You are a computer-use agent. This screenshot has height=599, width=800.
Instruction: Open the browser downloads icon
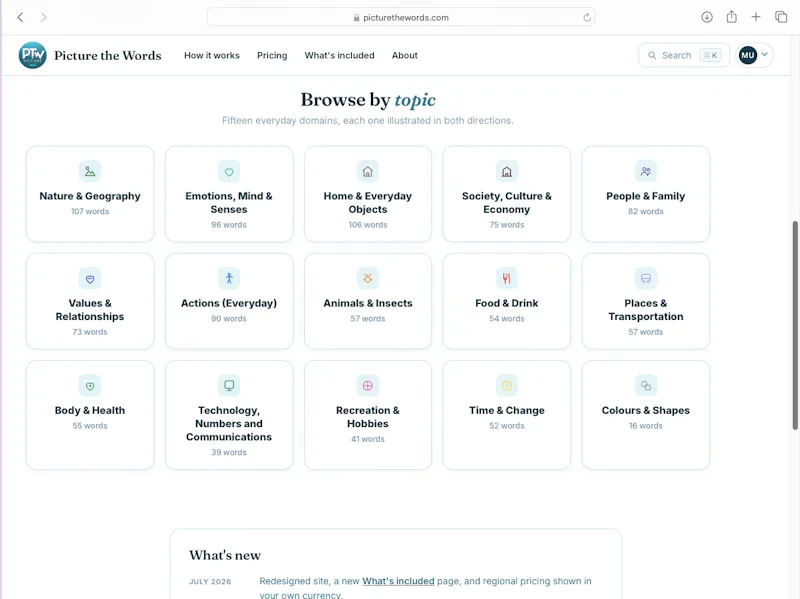(x=707, y=17)
